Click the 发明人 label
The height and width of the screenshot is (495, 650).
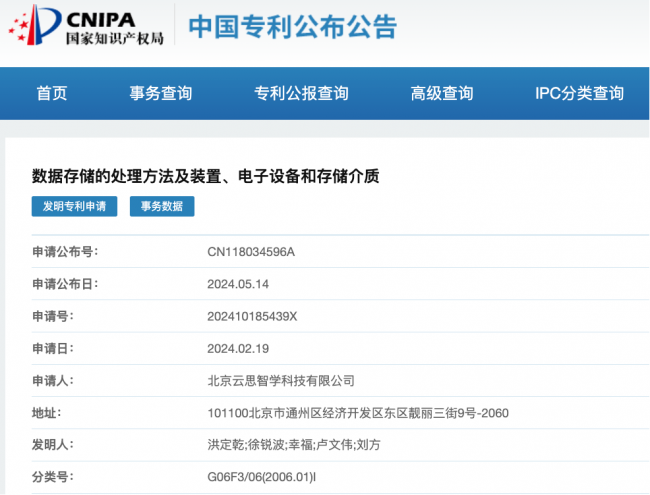53,445
